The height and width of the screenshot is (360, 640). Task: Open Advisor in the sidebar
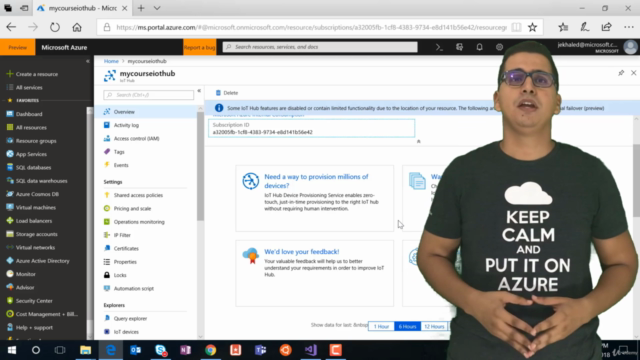pyautogui.click(x=20, y=287)
